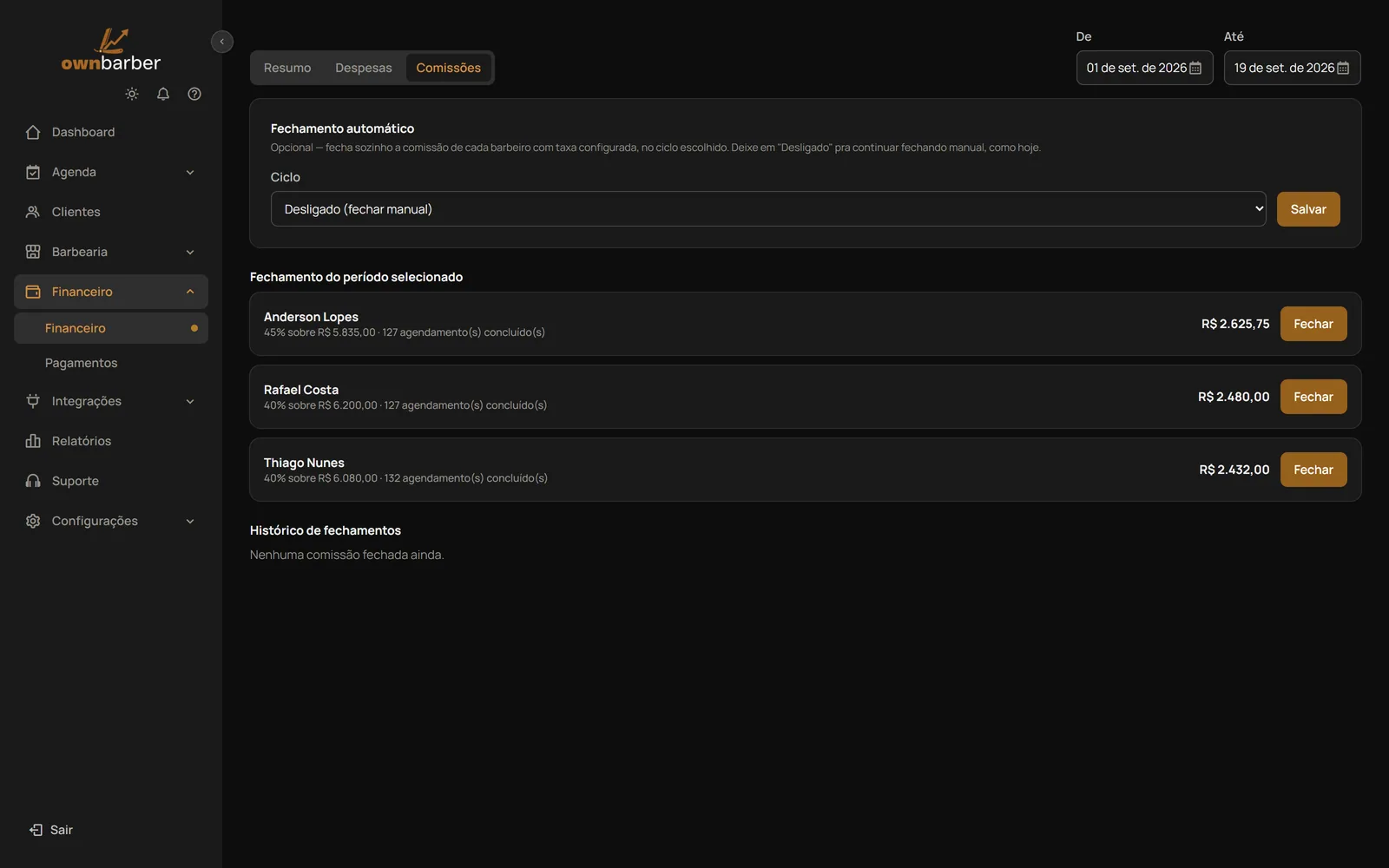Click the Configurações gear icon
Image resolution: width=1389 pixels, height=868 pixels.
click(x=33, y=521)
